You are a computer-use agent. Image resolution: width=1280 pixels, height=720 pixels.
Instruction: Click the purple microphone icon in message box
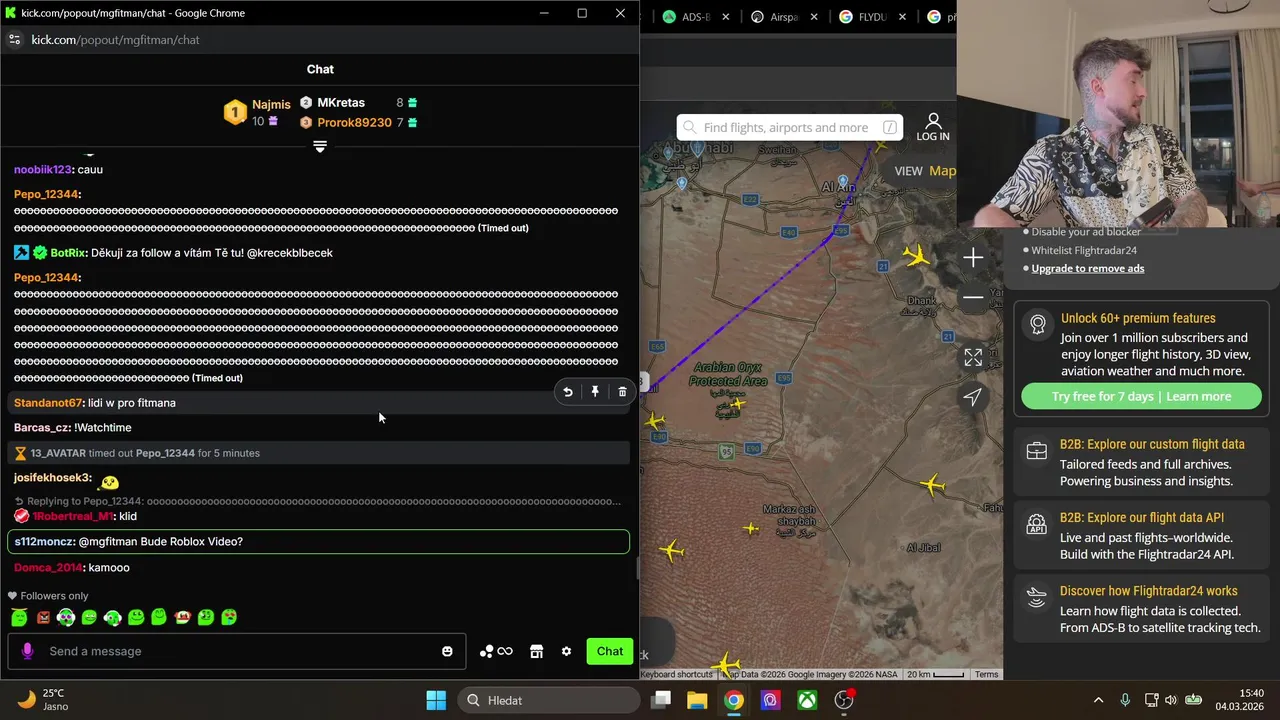click(x=27, y=651)
